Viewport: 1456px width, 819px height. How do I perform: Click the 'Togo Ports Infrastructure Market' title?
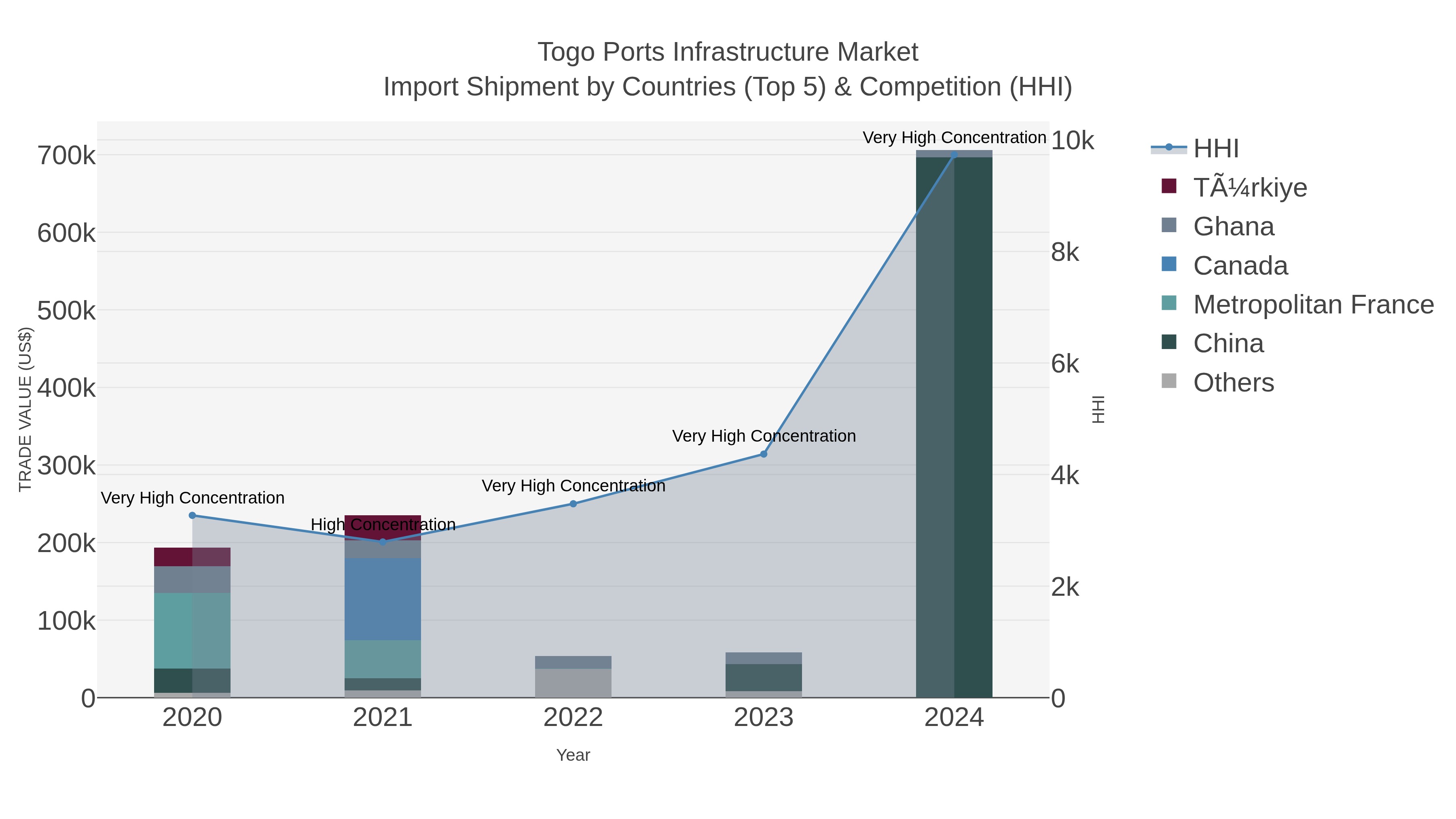point(728,52)
